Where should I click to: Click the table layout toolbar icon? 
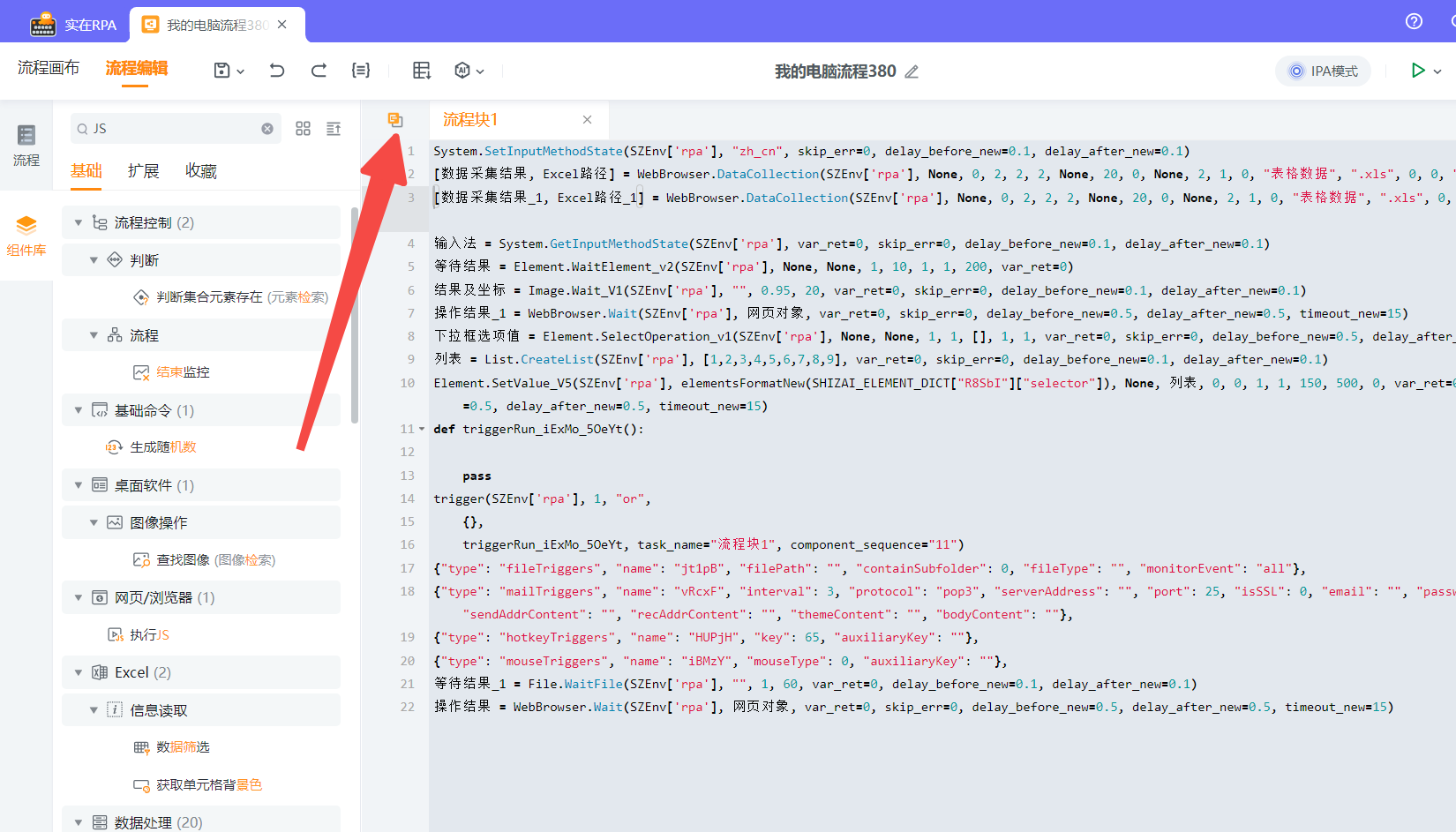[x=422, y=71]
